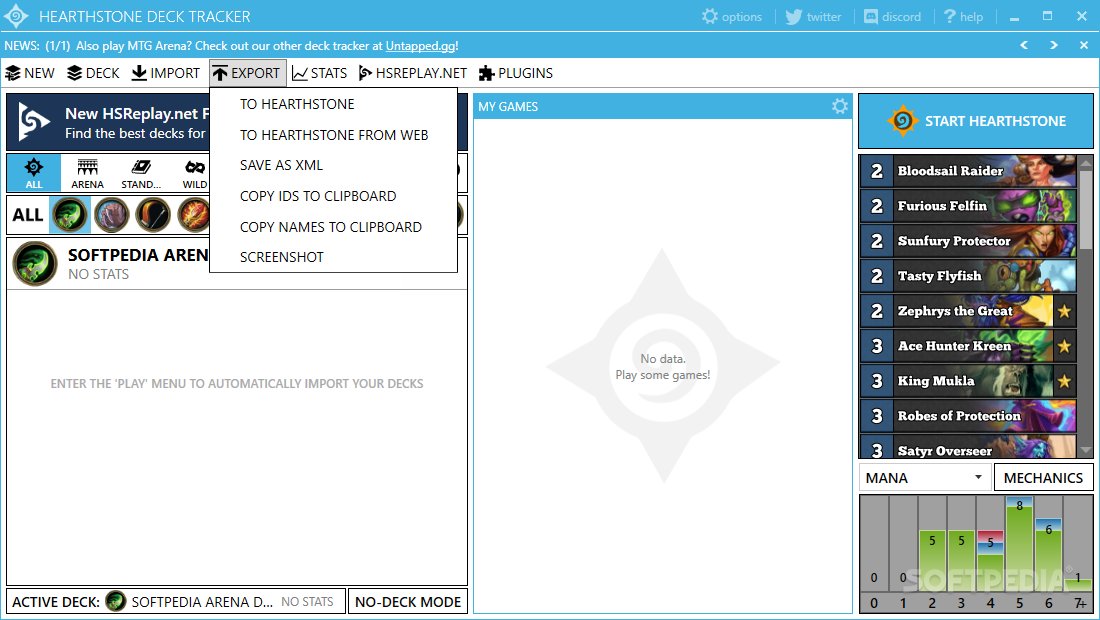Open the options gear in title bar

point(731,16)
